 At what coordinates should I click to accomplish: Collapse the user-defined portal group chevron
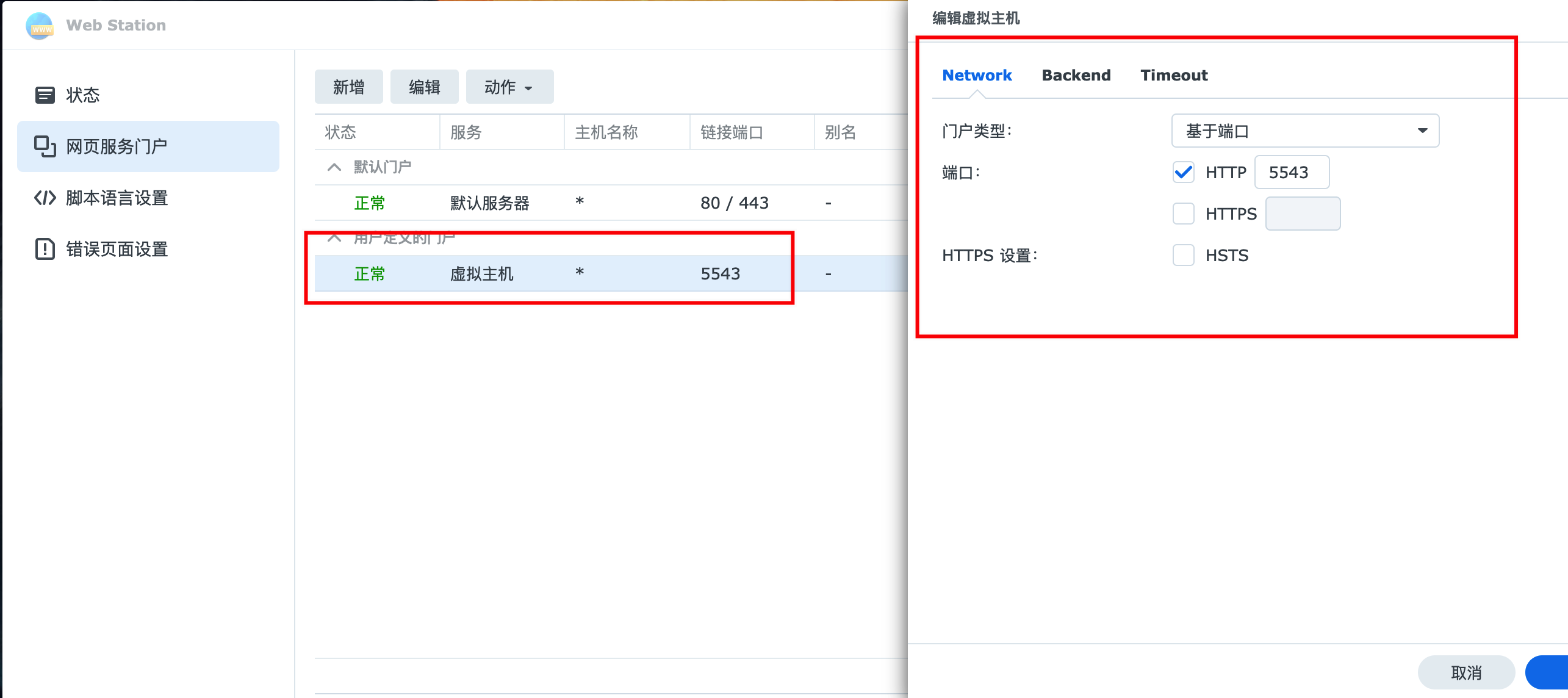click(x=334, y=238)
